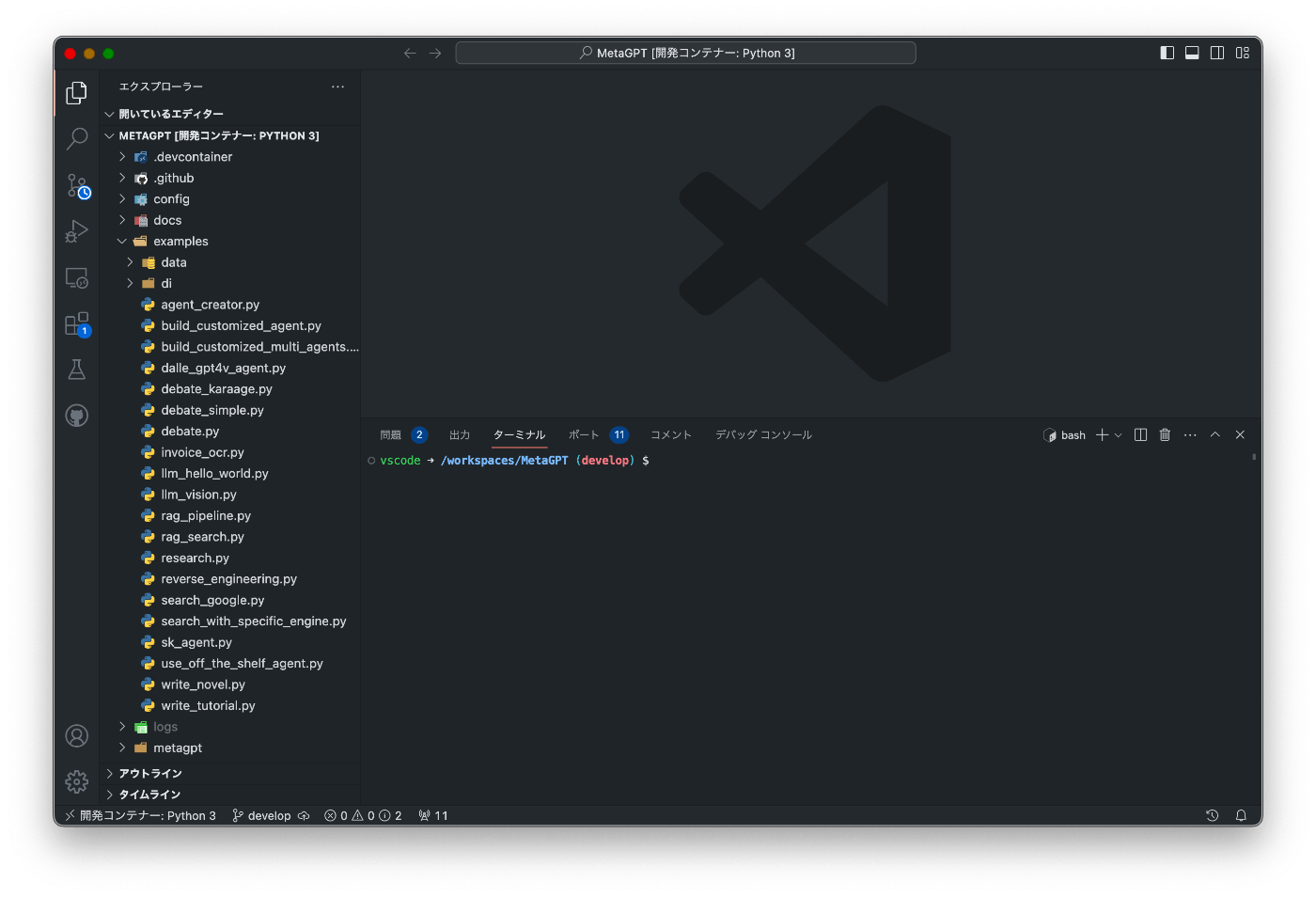1316x897 pixels.
Task: Expand the .github folder
Action: pyautogui.click(x=230, y=178)
